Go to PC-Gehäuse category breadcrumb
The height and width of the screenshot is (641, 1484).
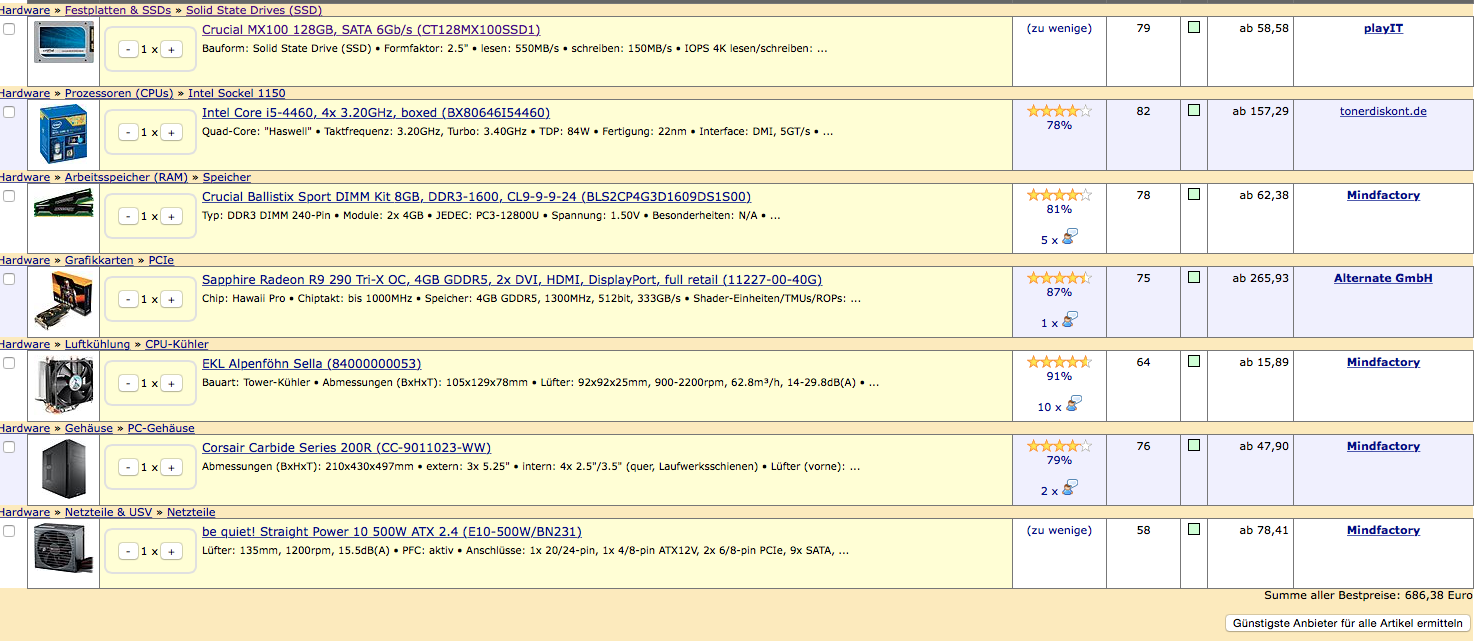[x=161, y=428]
